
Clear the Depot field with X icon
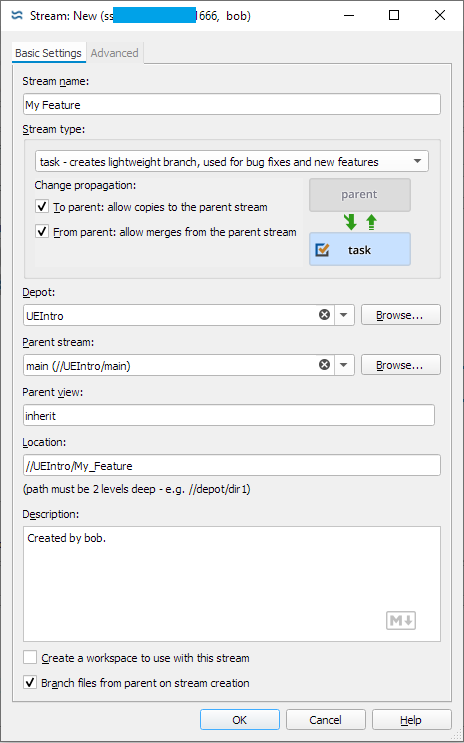pos(324,315)
